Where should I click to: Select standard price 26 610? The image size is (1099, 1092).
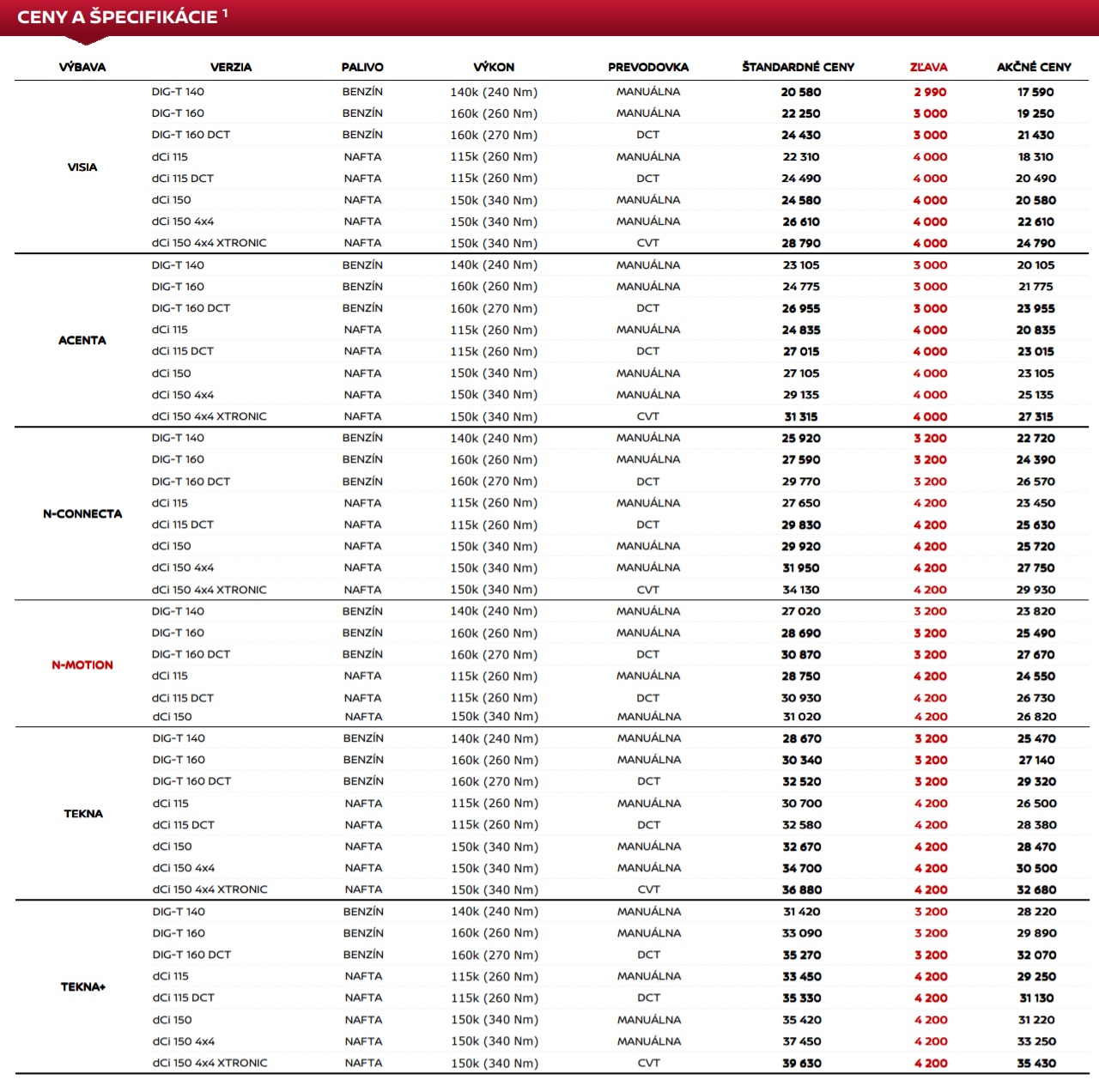pyautogui.click(x=801, y=222)
